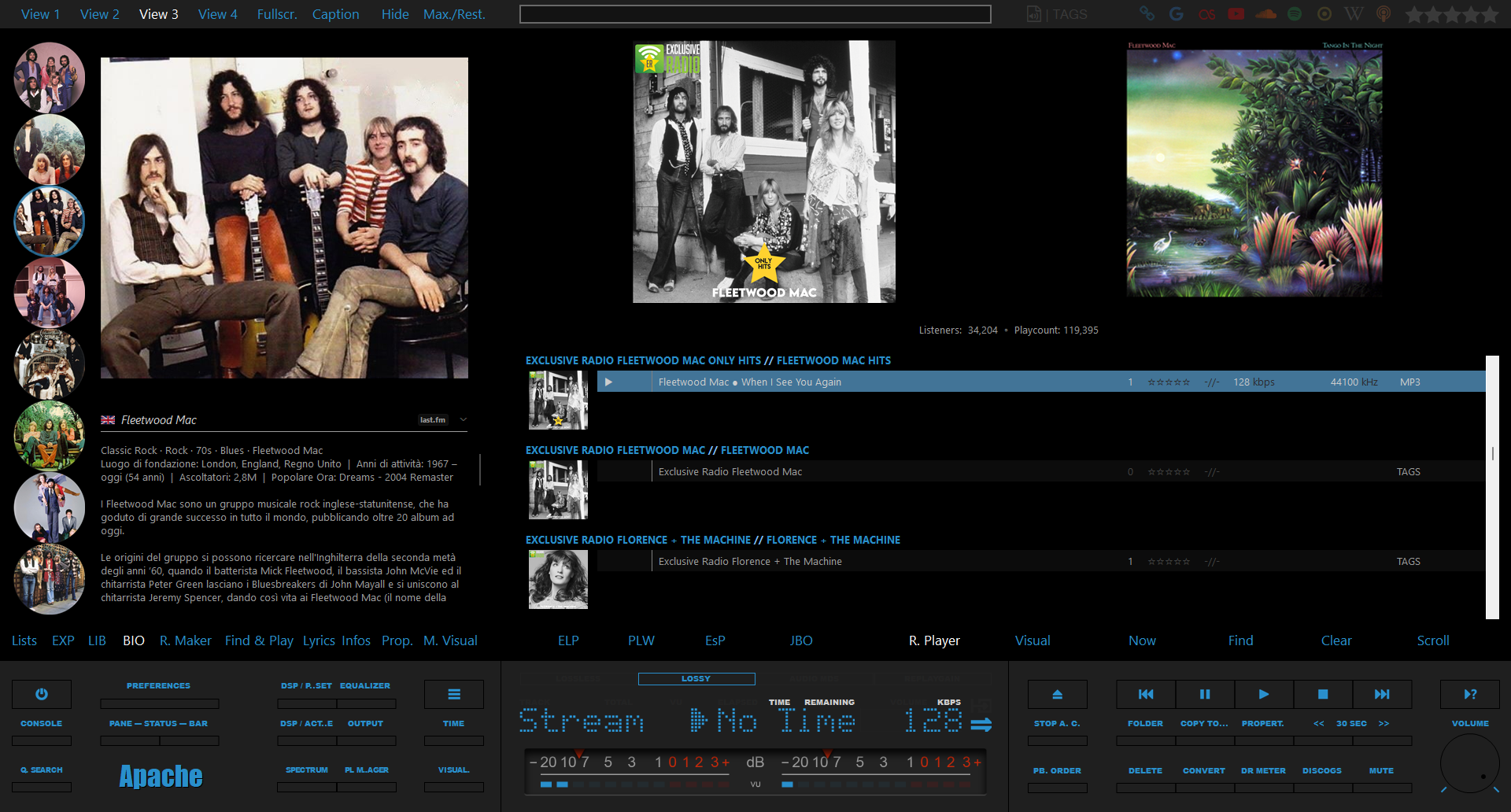Click the last.fm source badge in bio
The width and height of the screenshot is (1511, 812).
433,420
